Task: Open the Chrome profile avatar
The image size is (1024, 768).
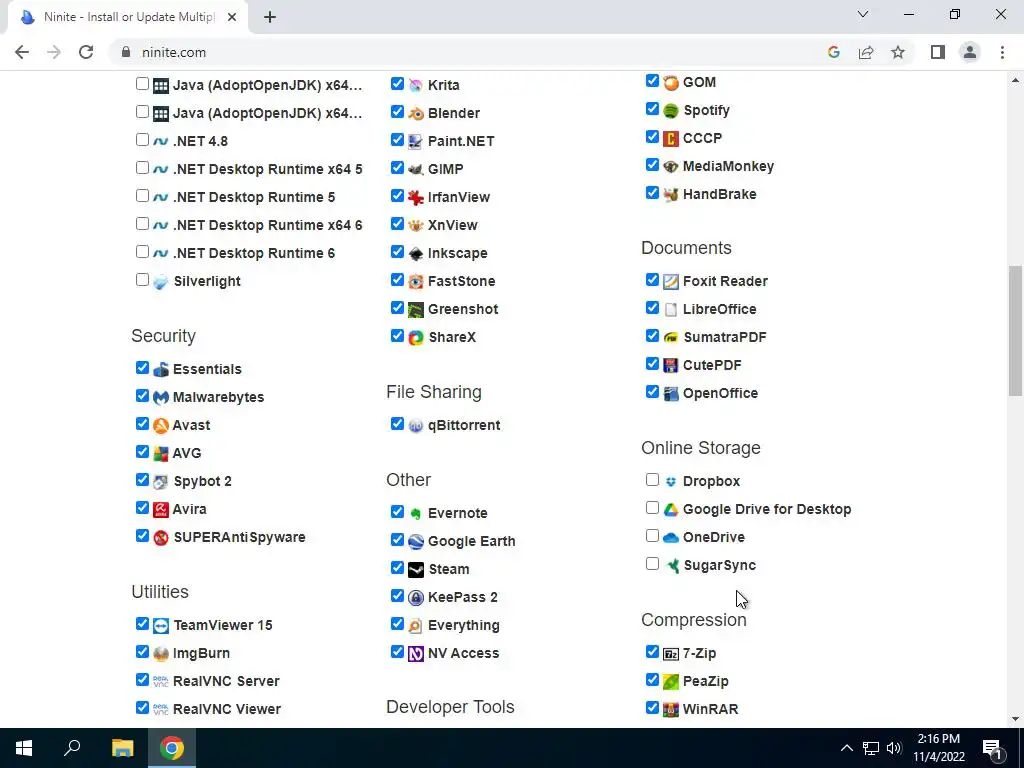Action: point(970,52)
